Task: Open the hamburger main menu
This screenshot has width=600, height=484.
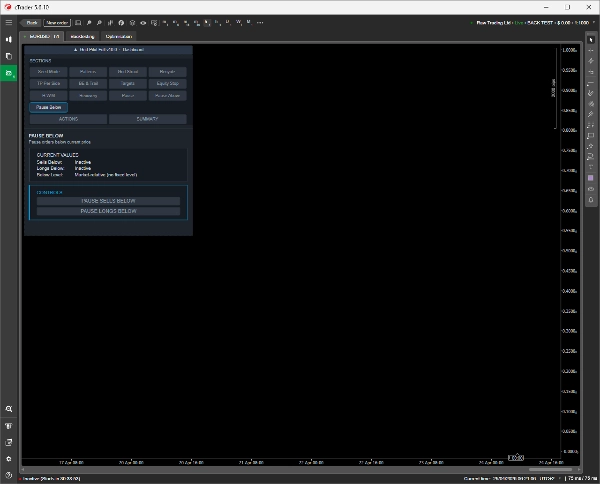Action: pos(9,21)
